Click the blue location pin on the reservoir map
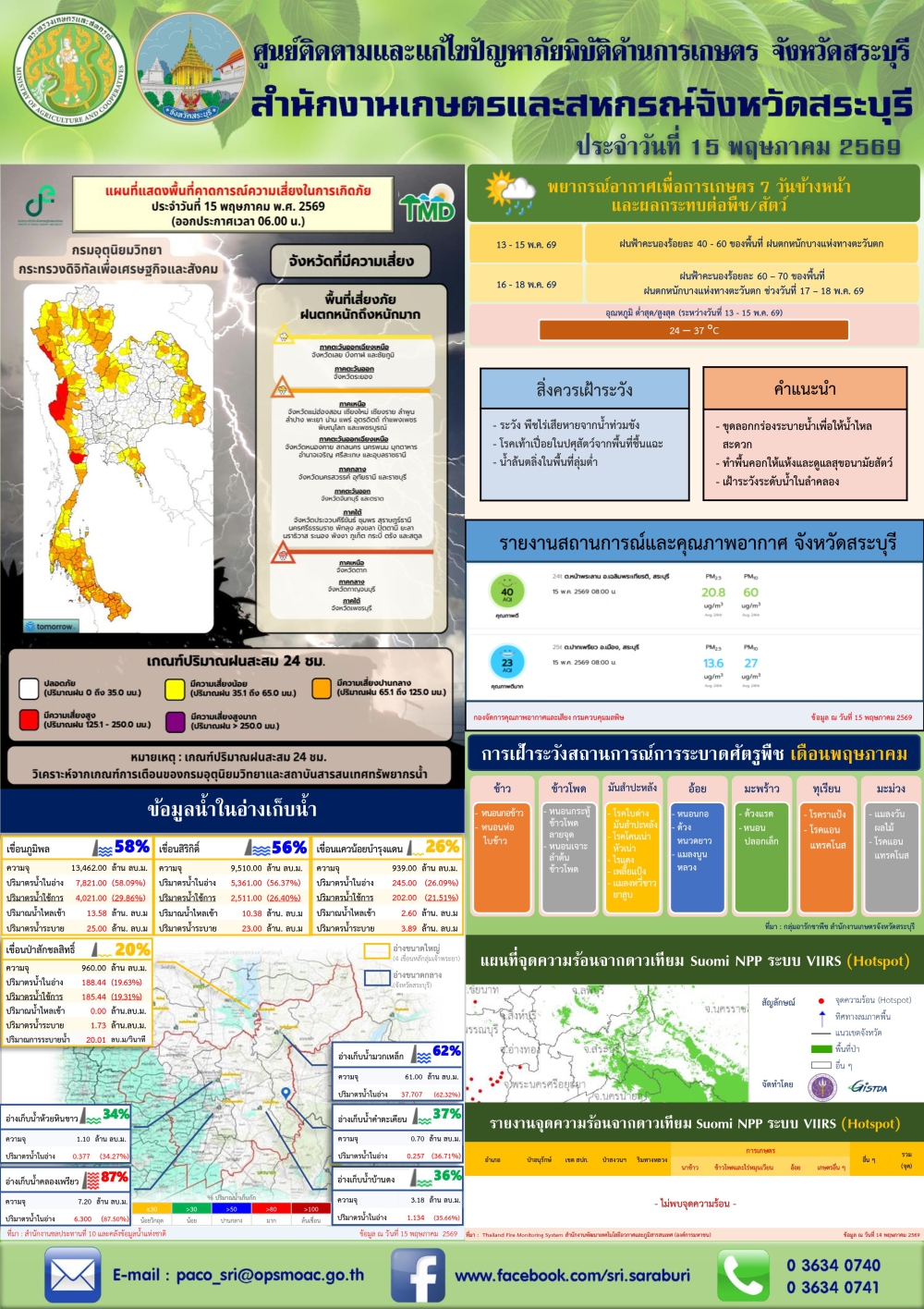Viewport: 924px width, 1309px height. point(286,1094)
